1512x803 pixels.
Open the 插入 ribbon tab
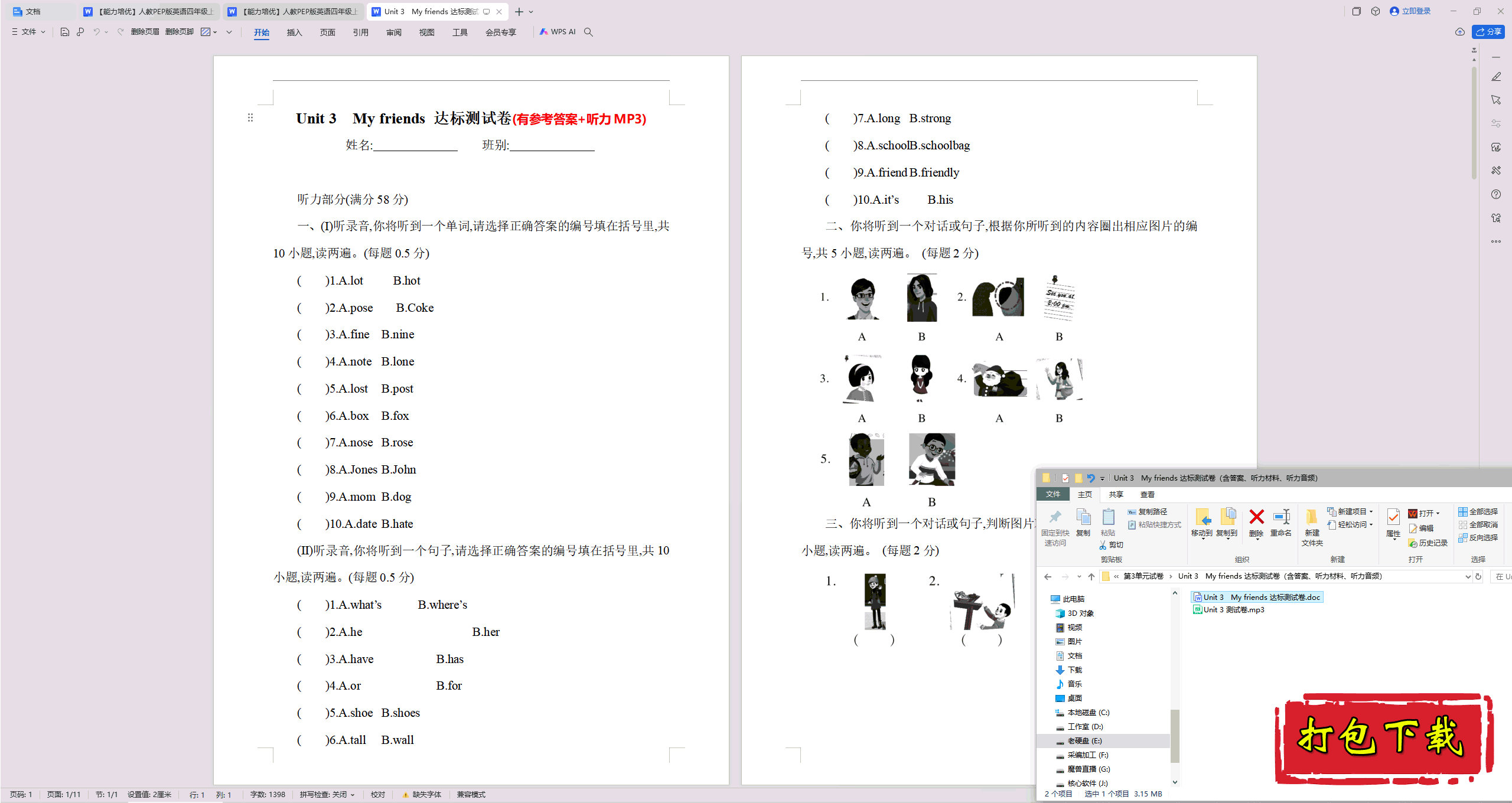[294, 32]
